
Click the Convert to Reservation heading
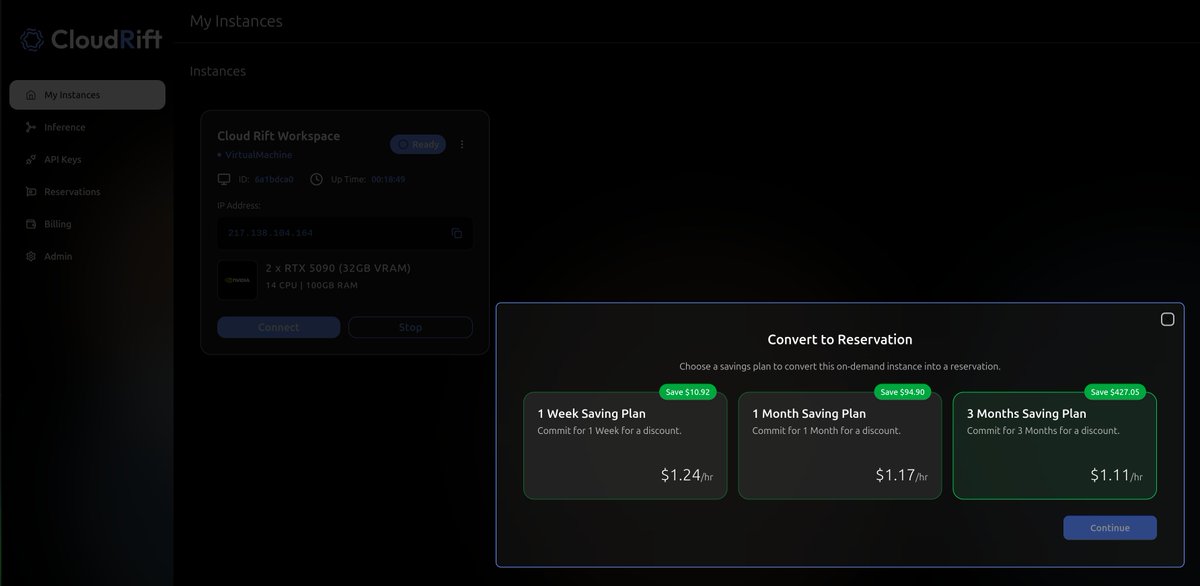click(840, 340)
